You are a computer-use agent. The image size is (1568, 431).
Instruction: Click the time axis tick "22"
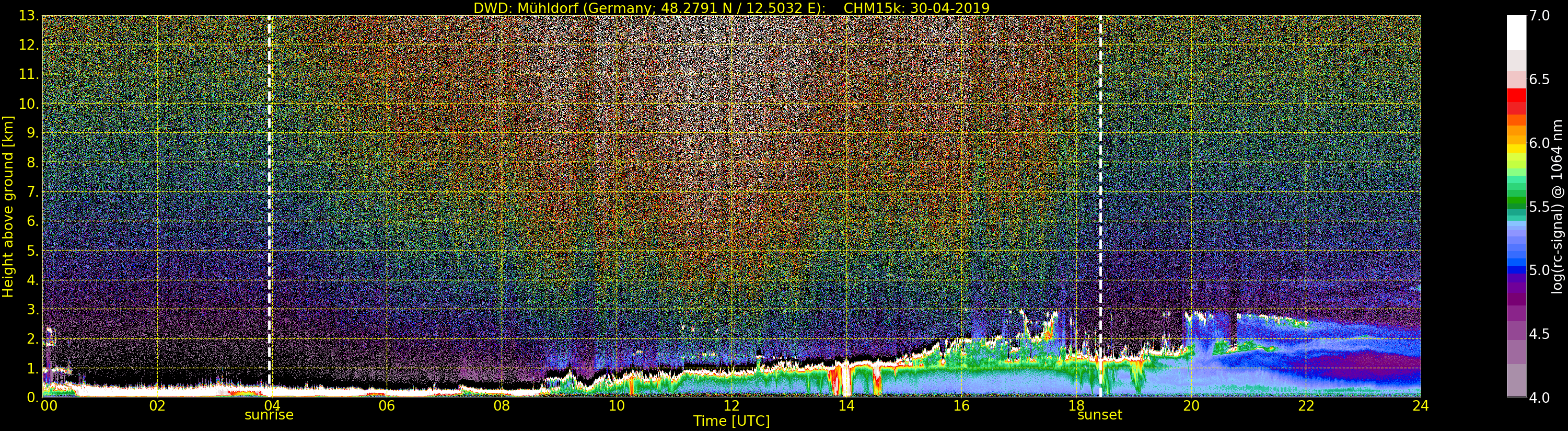1306,406
